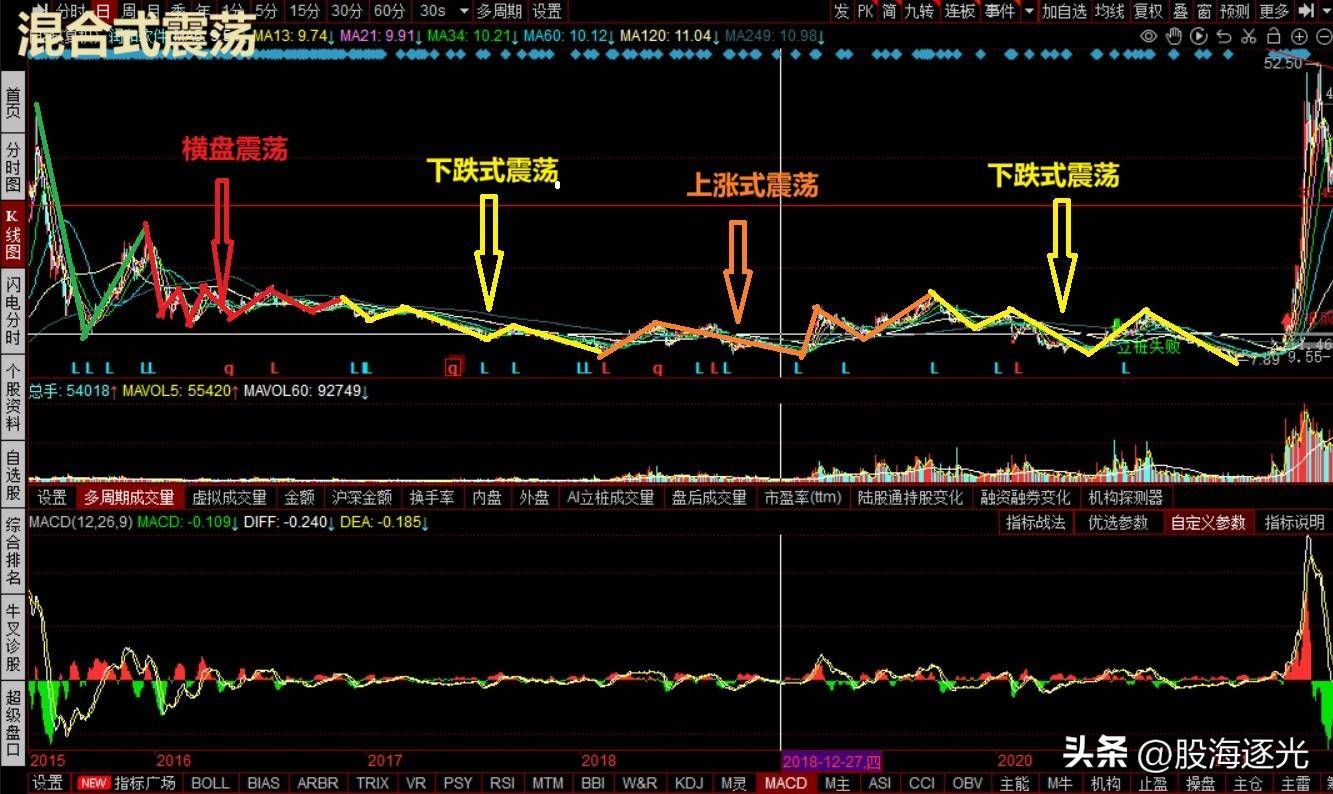Zoom out with the minus circle icon
The width and height of the screenshot is (1333, 794).
(1322, 36)
